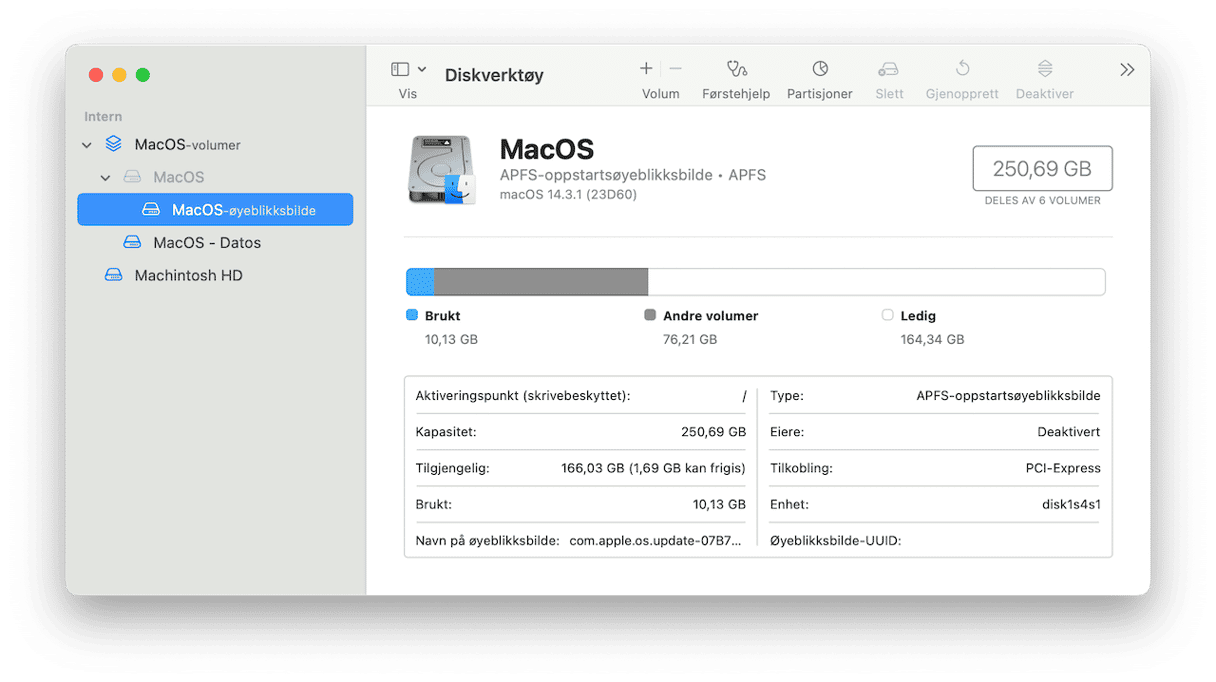Click the Intern sidebar header
The height and width of the screenshot is (682, 1216).
[x=103, y=117]
